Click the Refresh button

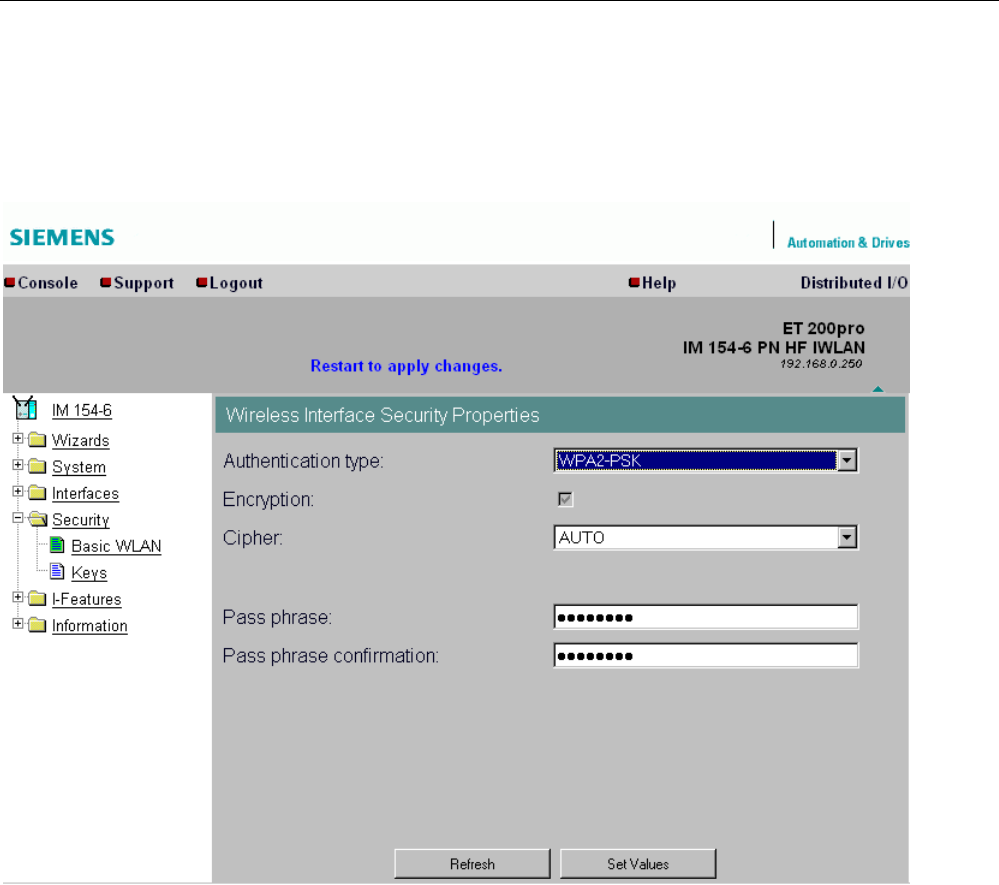point(472,864)
